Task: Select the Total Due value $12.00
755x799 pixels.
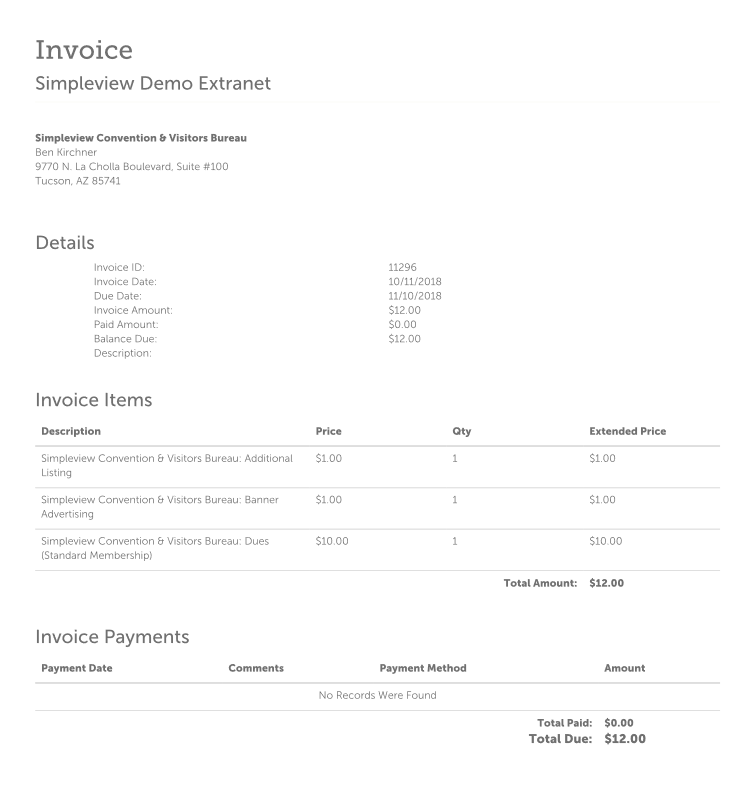Action: pos(625,739)
